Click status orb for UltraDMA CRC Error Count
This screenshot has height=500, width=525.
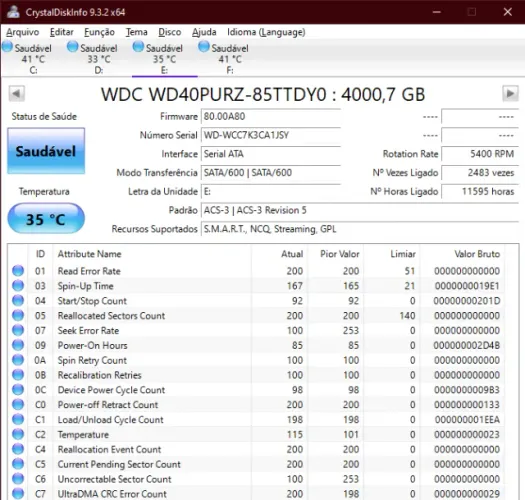18,493
